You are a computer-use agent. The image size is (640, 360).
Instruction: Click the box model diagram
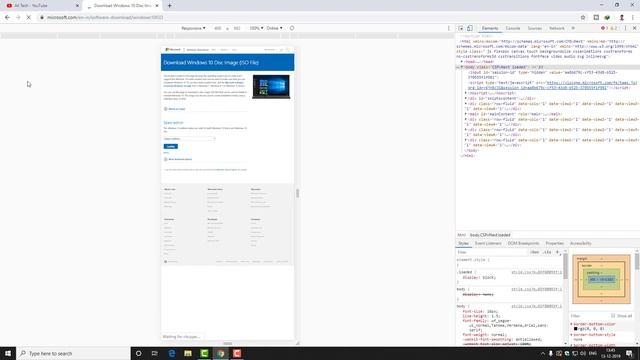[x=601, y=279]
